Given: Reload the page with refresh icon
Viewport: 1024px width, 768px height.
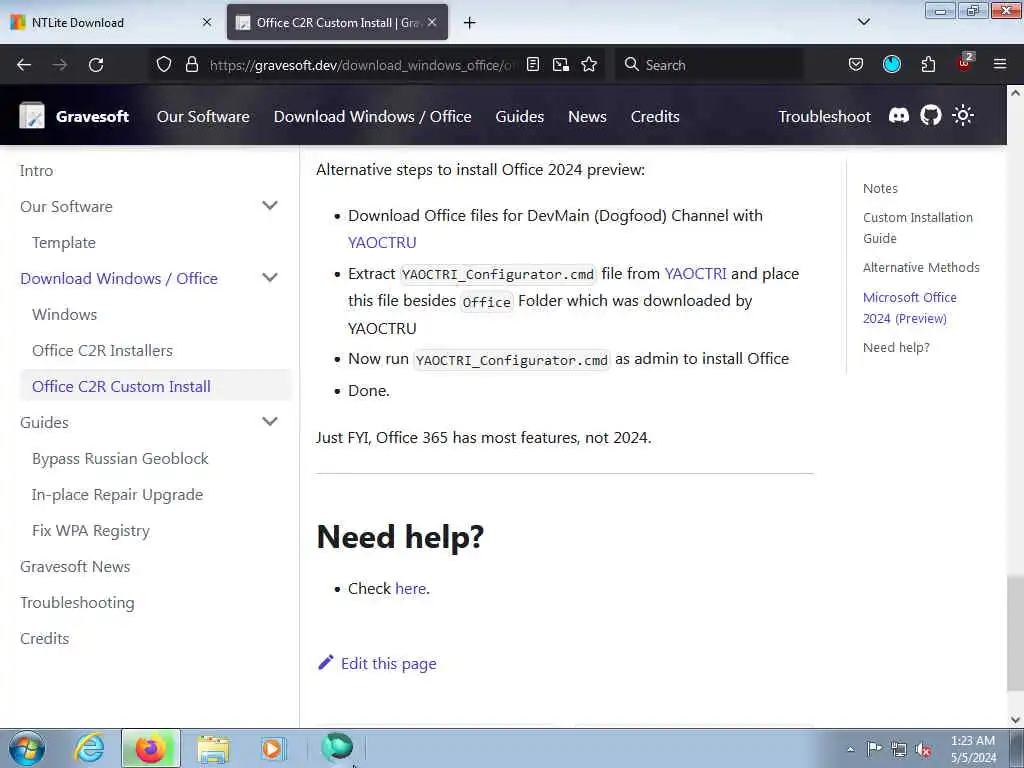Looking at the screenshot, I should (96, 65).
